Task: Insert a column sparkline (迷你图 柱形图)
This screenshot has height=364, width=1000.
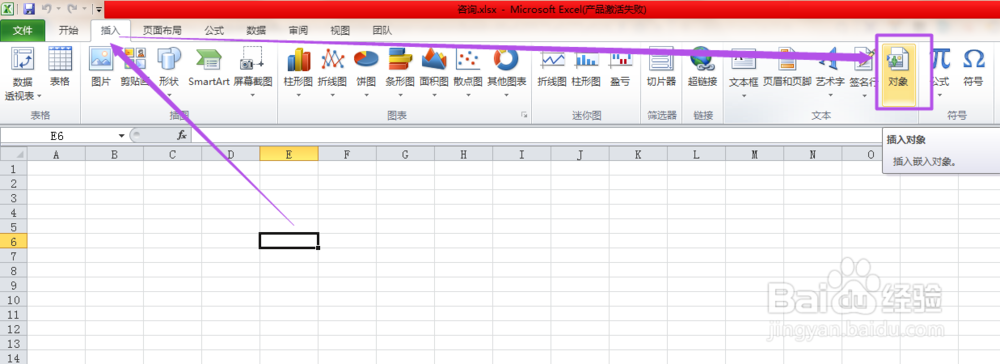Action: point(585,67)
